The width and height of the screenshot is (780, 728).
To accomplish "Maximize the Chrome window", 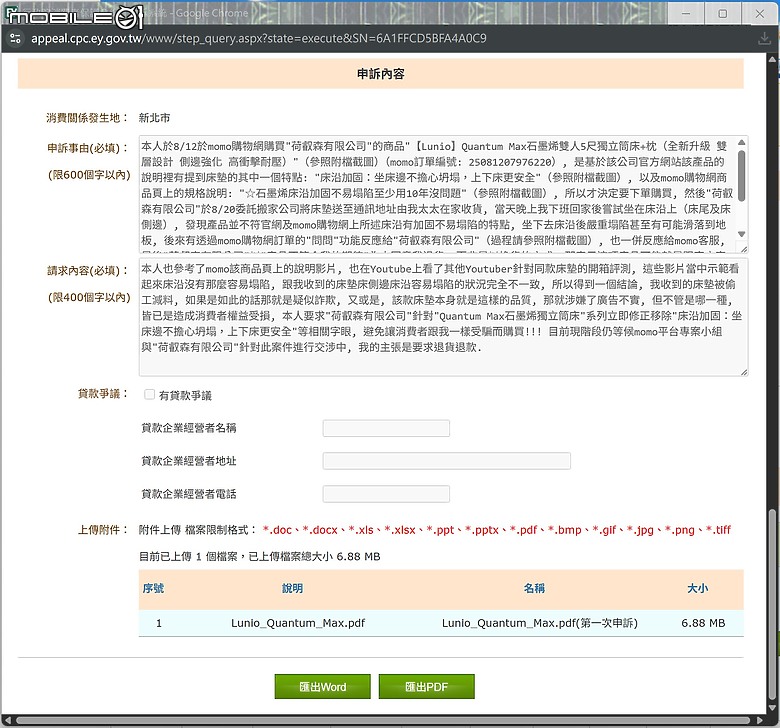I will (x=723, y=13).
